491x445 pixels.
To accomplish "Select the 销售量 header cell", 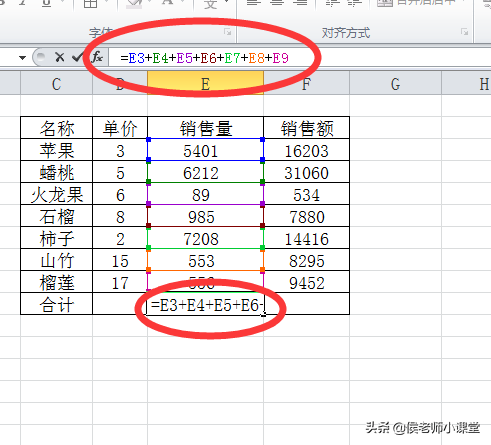I will (x=205, y=128).
